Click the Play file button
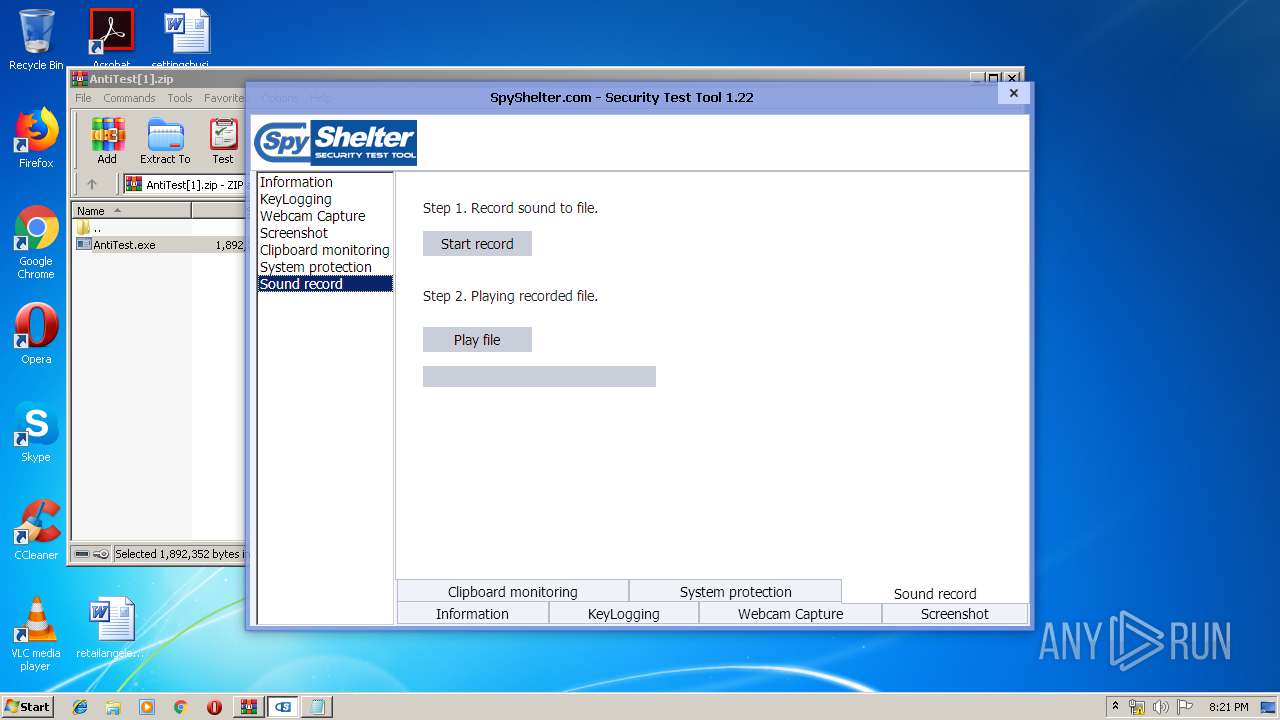 click(477, 340)
